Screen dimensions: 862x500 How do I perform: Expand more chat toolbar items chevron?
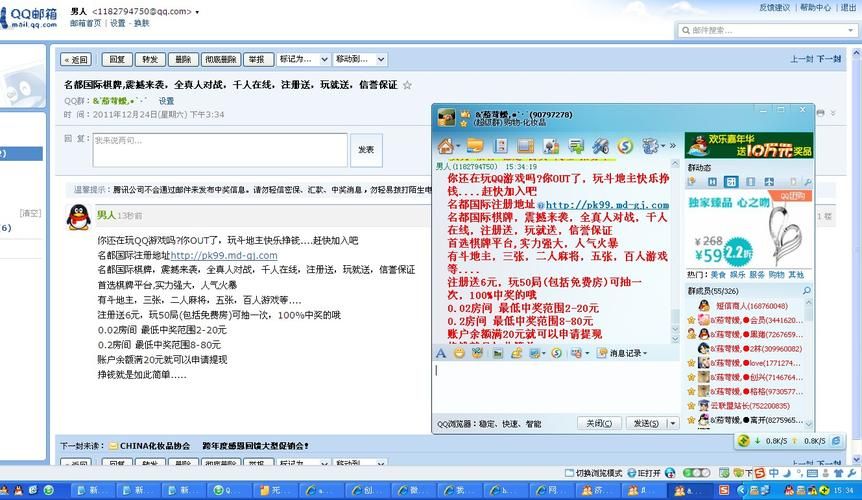672,146
